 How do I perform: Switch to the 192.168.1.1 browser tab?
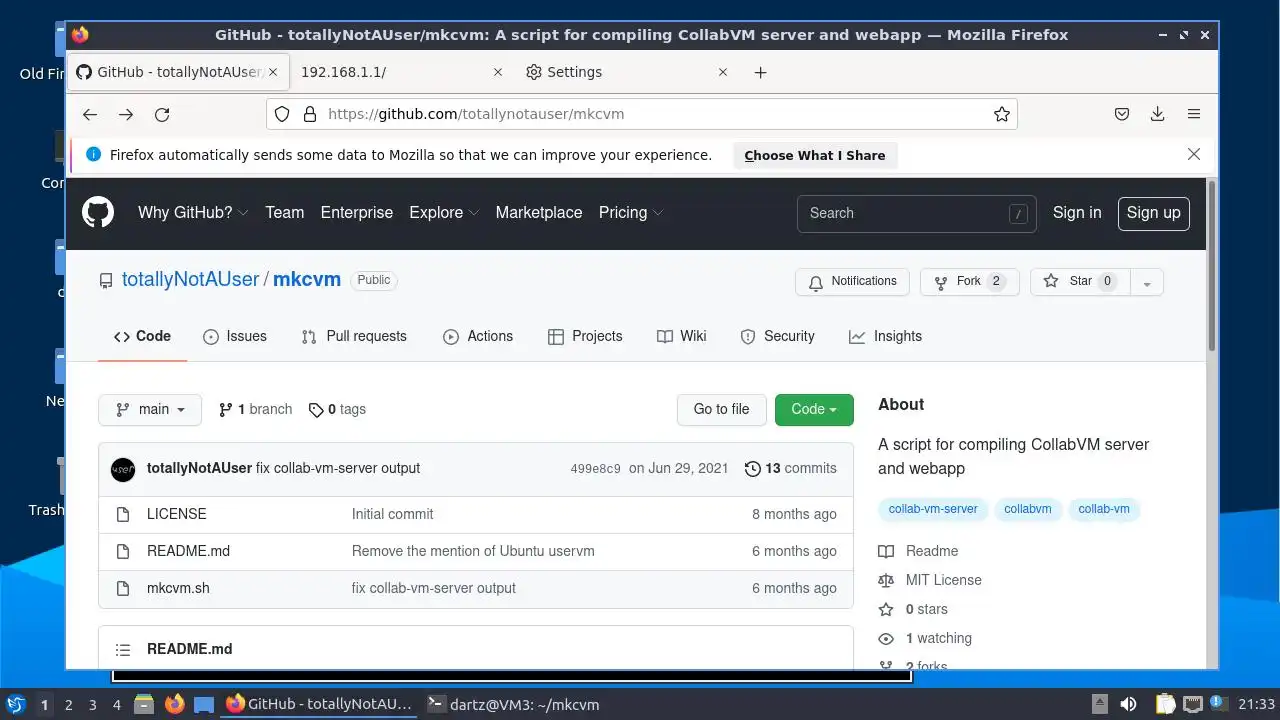click(x=403, y=72)
